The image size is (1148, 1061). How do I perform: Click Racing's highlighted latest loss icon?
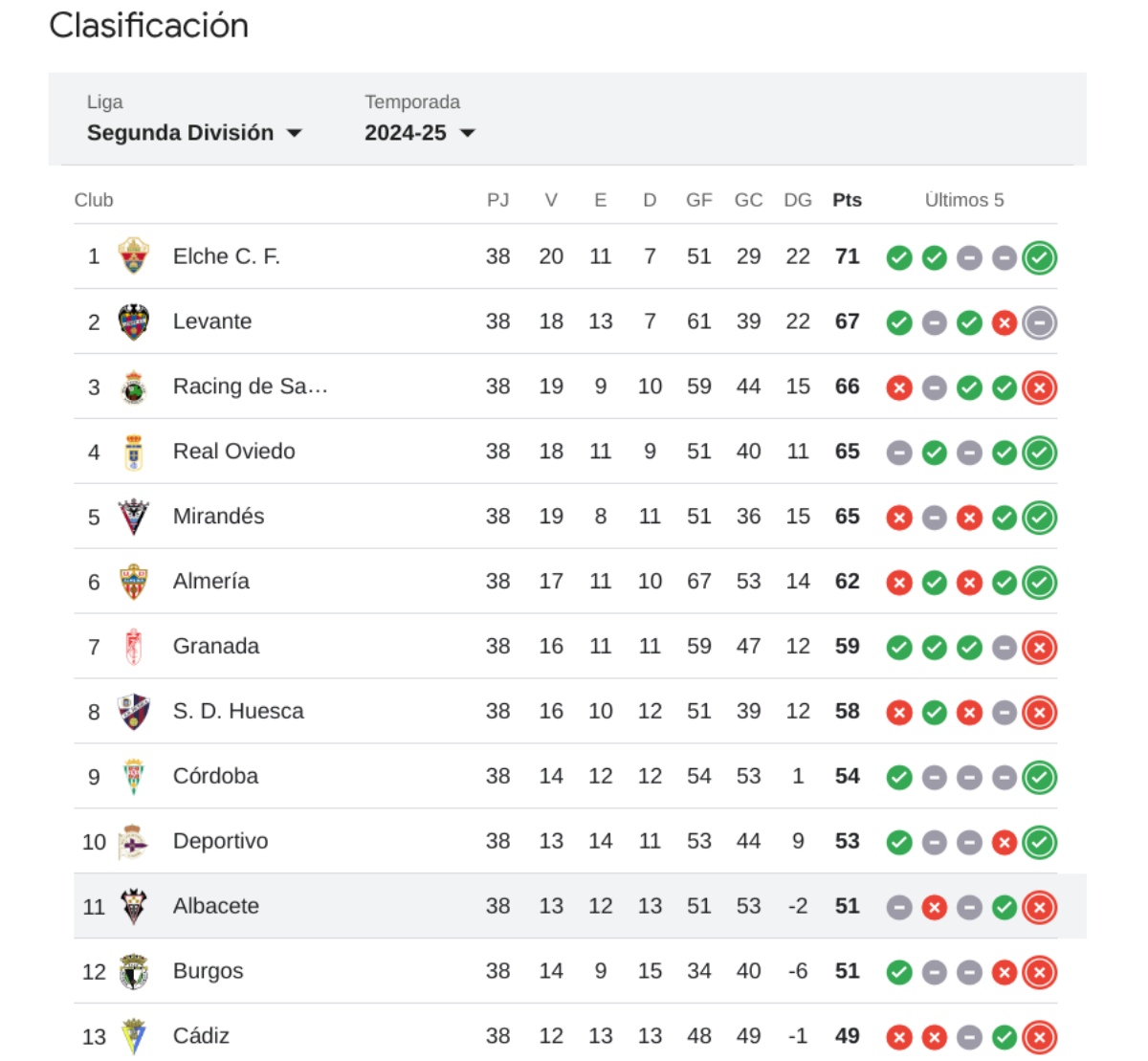1040,387
